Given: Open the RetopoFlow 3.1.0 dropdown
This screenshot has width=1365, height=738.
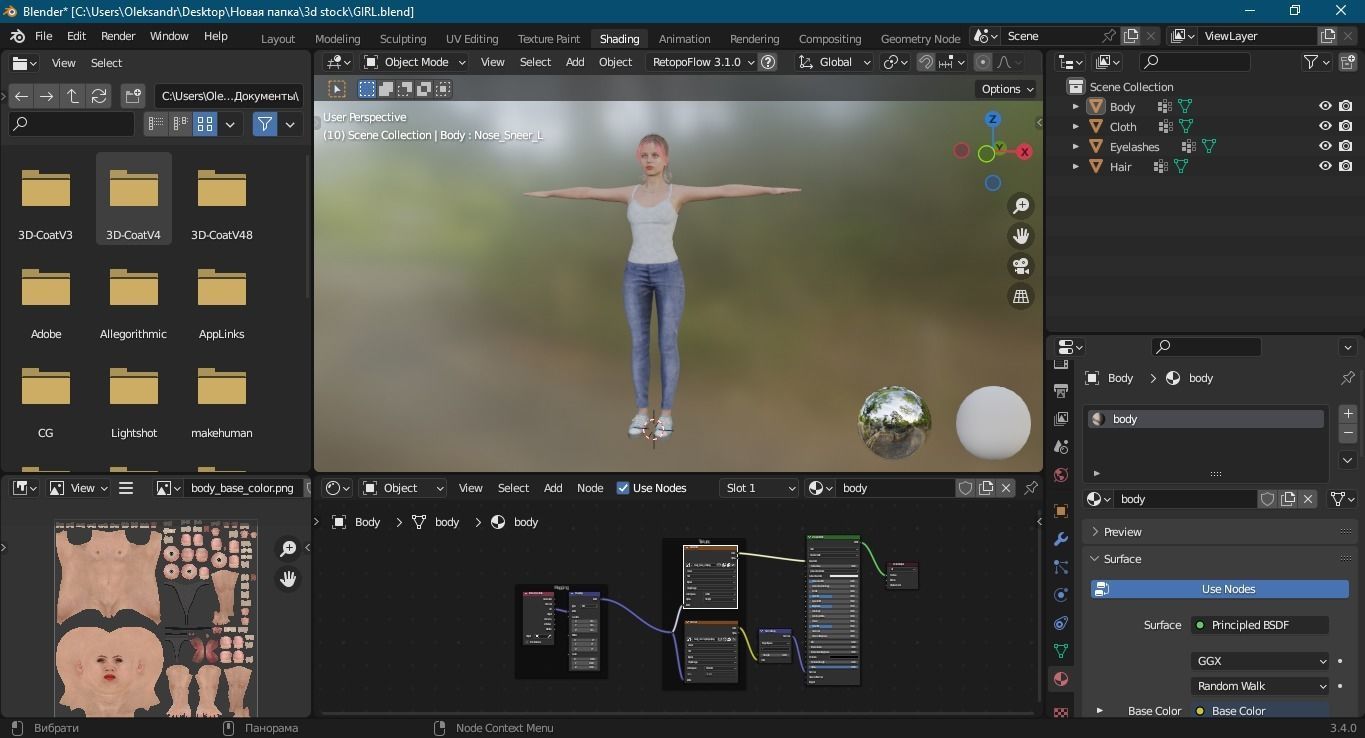Looking at the screenshot, I should (x=701, y=62).
